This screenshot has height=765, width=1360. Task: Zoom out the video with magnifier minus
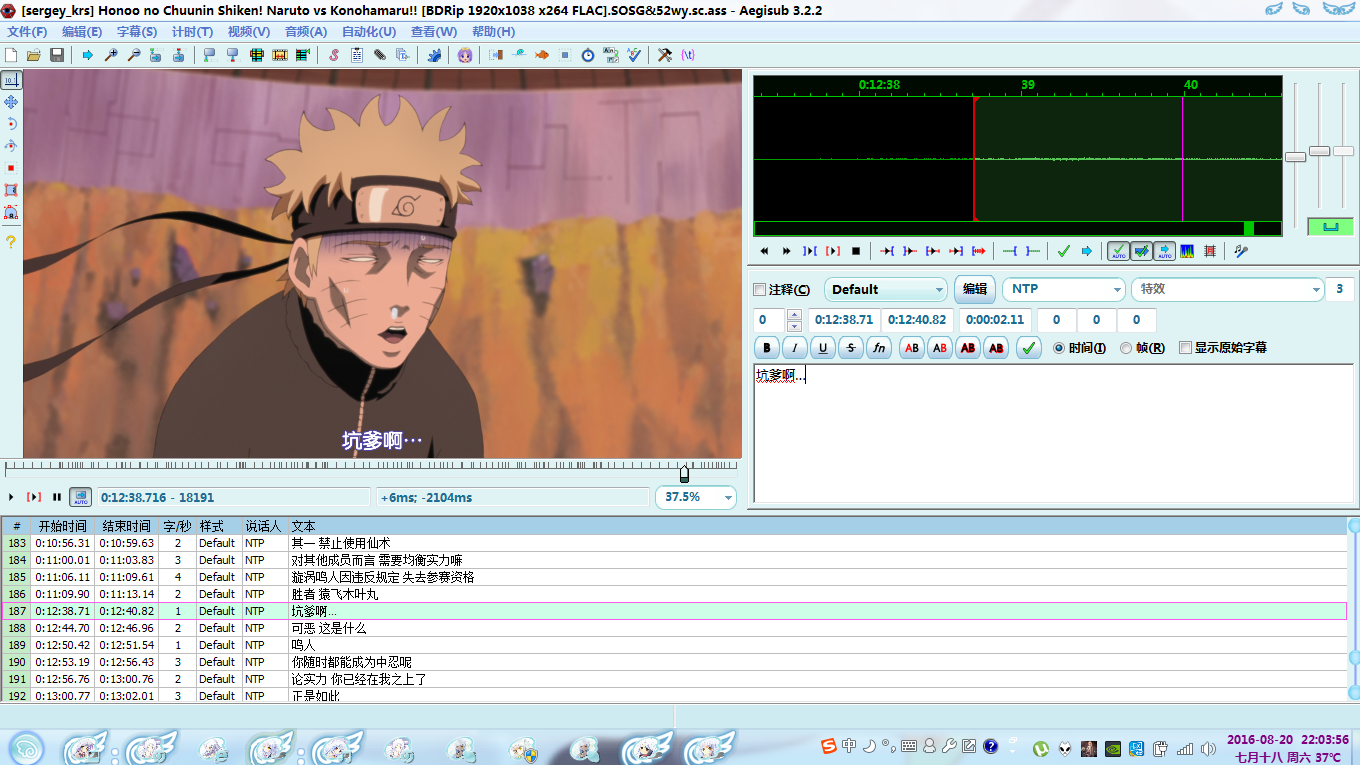(x=134, y=55)
